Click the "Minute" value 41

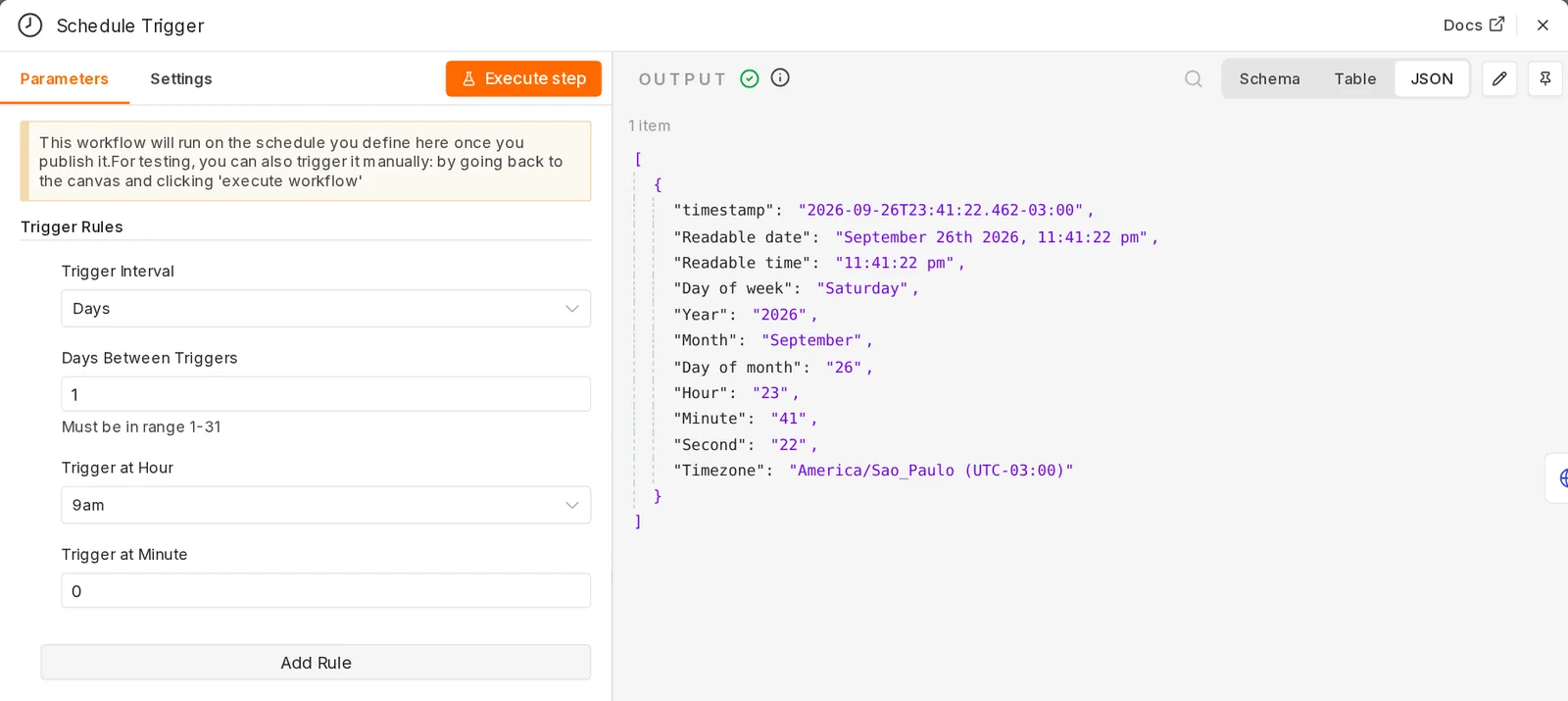[x=788, y=419]
